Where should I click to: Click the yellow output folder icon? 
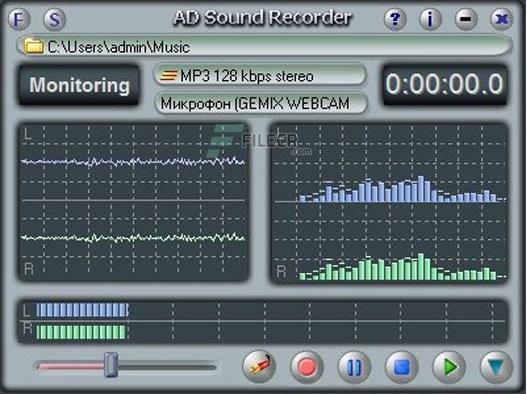pos(33,46)
